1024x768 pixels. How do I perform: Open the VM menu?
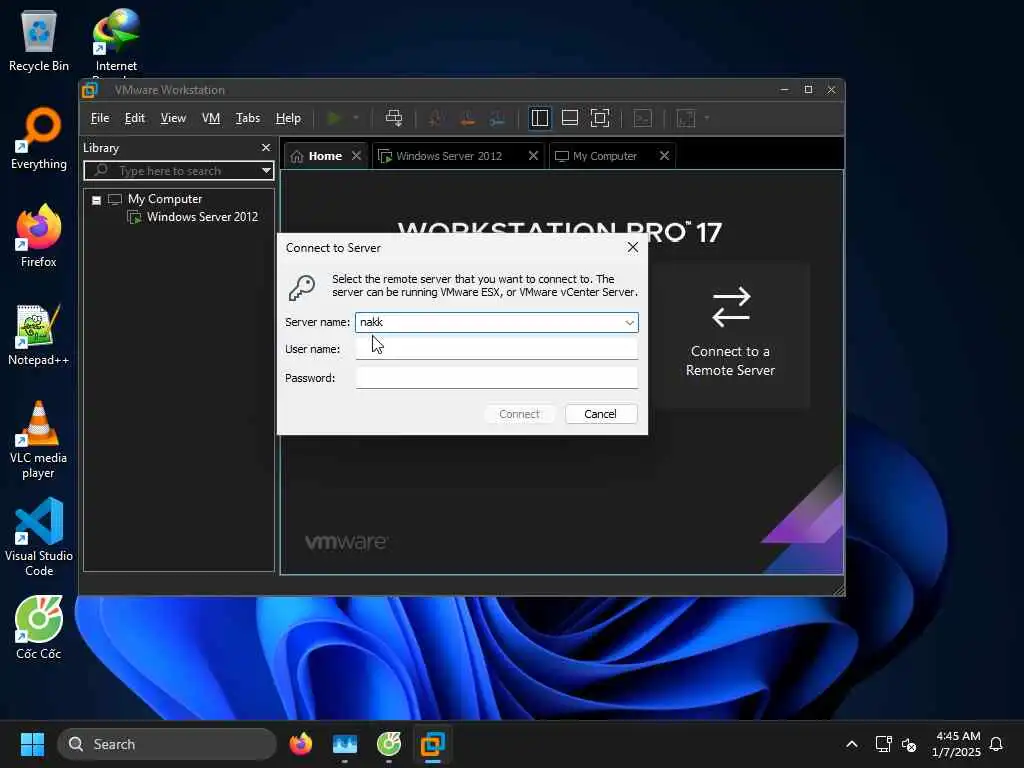(x=210, y=118)
